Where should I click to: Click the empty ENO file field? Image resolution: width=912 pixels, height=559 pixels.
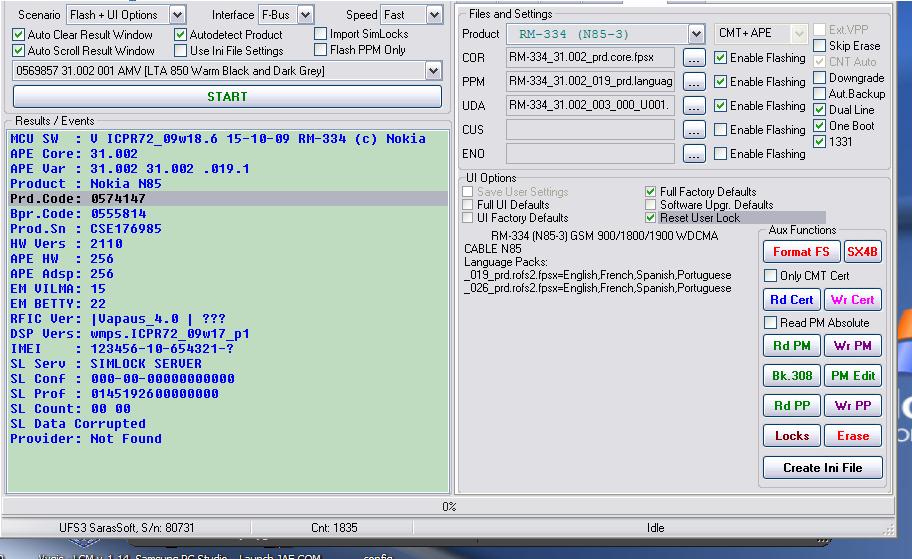point(590,154)
